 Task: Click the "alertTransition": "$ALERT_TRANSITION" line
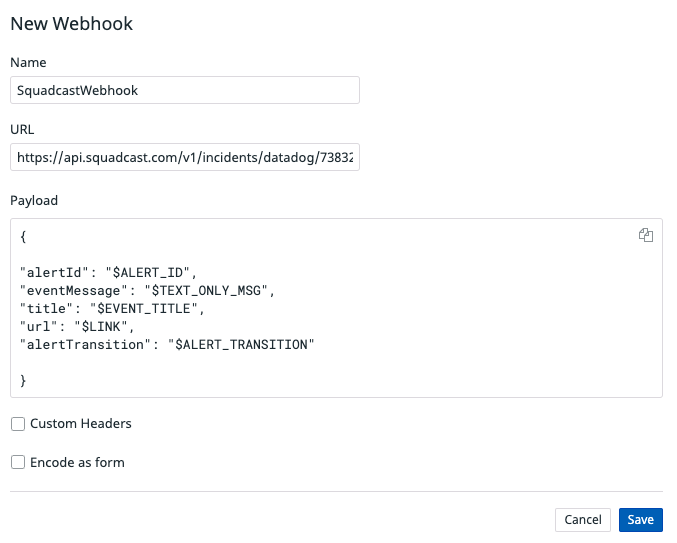(167, 345)
